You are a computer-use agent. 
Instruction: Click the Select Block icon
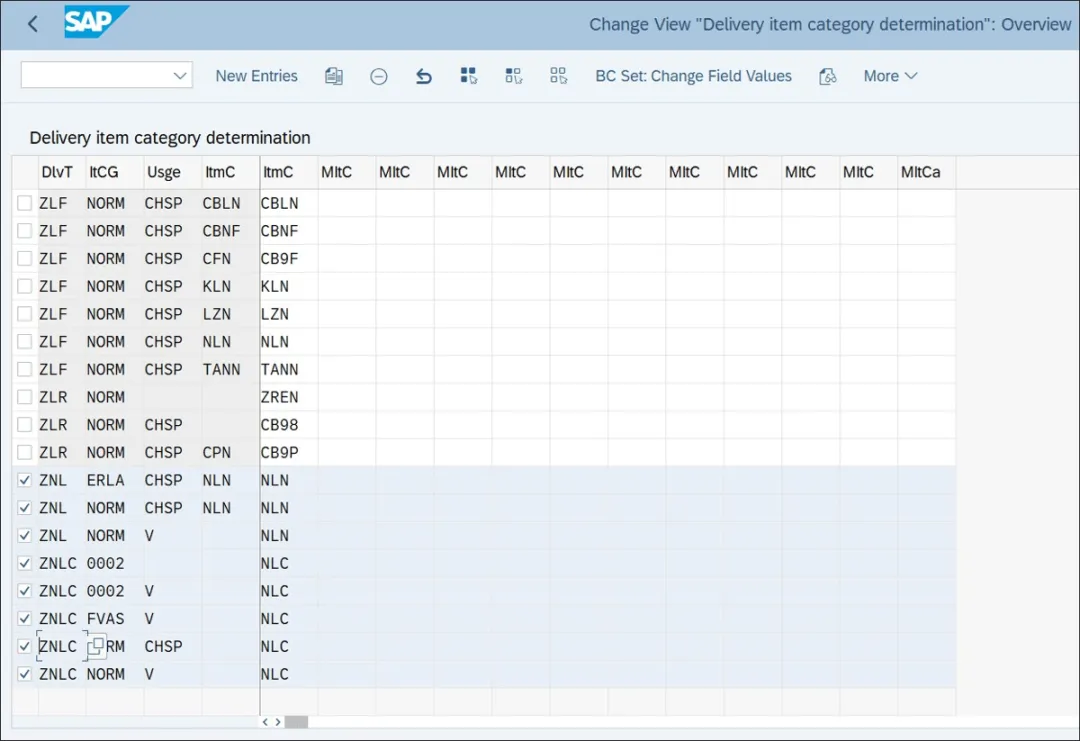pyautogui.click(x=514, y=76)
